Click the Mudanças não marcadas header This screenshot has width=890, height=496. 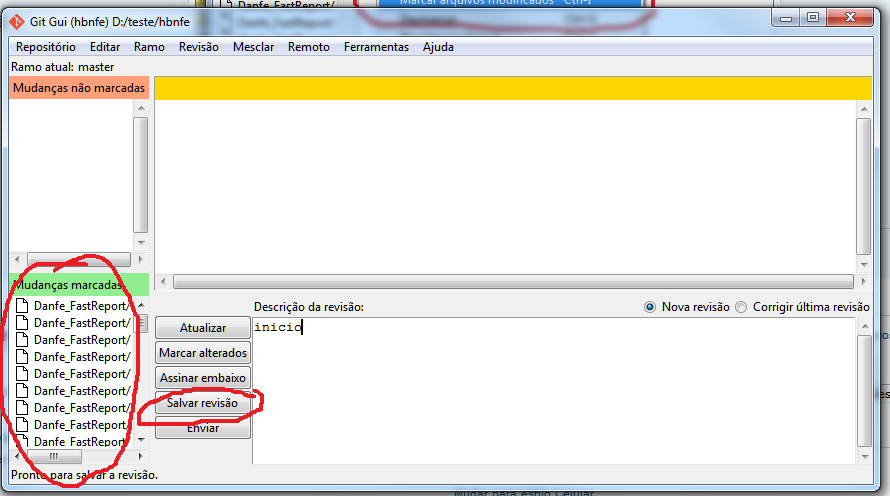pyautogui.click(x=79, y=88)
